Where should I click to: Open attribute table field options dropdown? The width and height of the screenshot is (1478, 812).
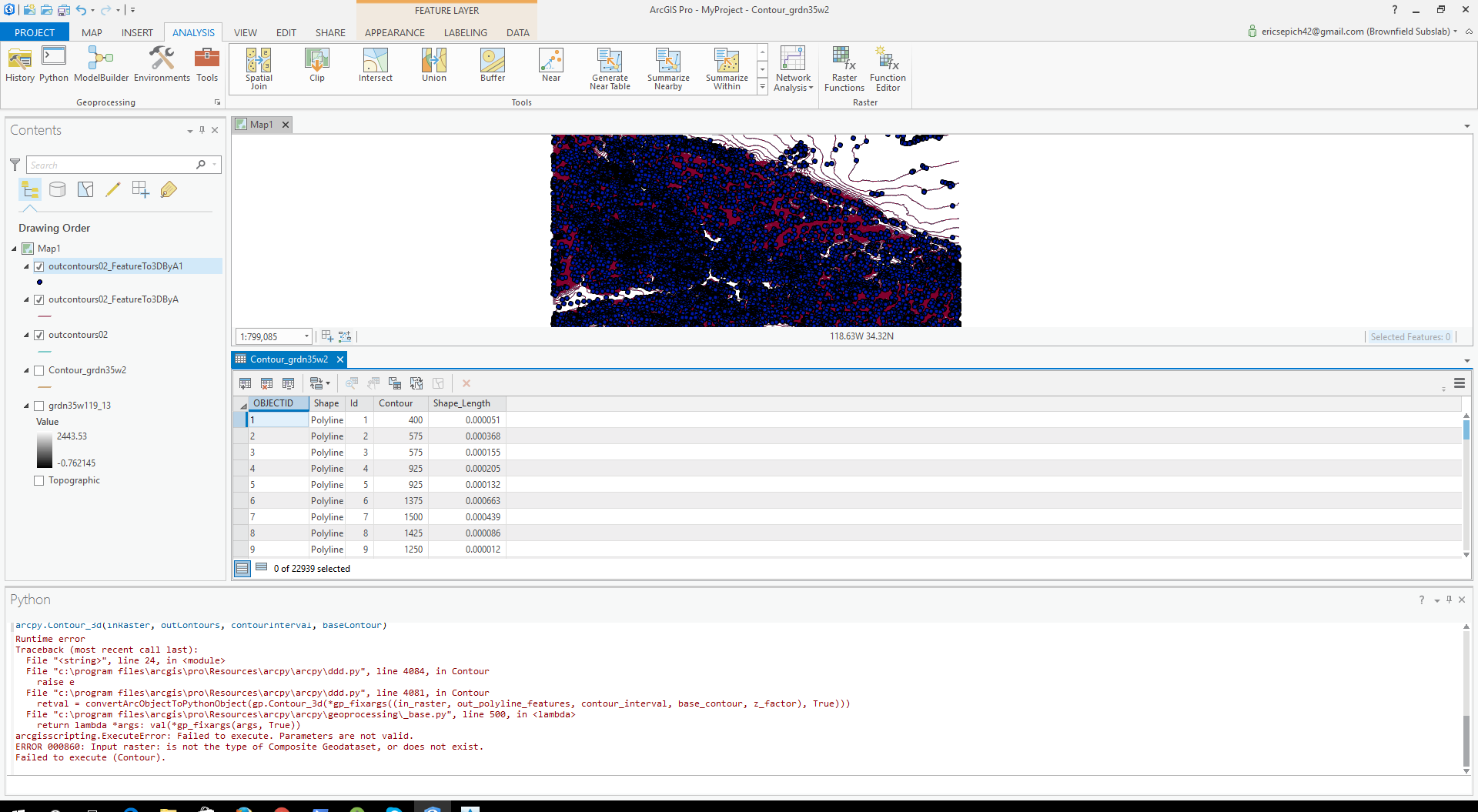click(x=319, y=383)
